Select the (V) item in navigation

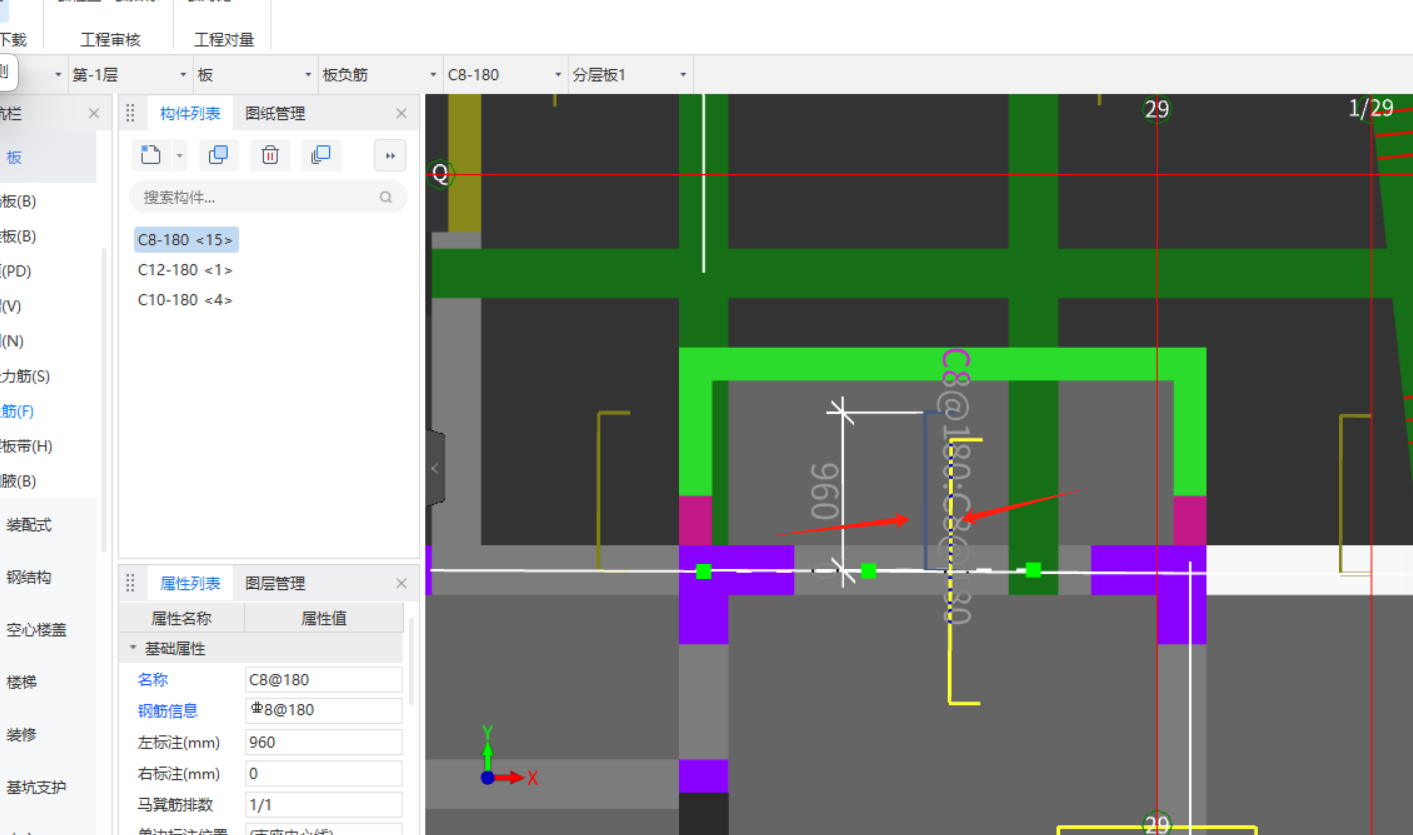11,306
